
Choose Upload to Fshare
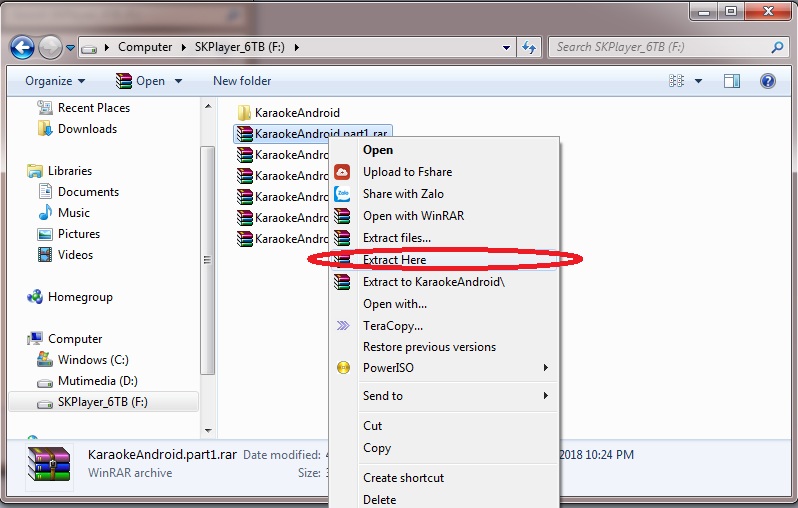tap(444, 172)
